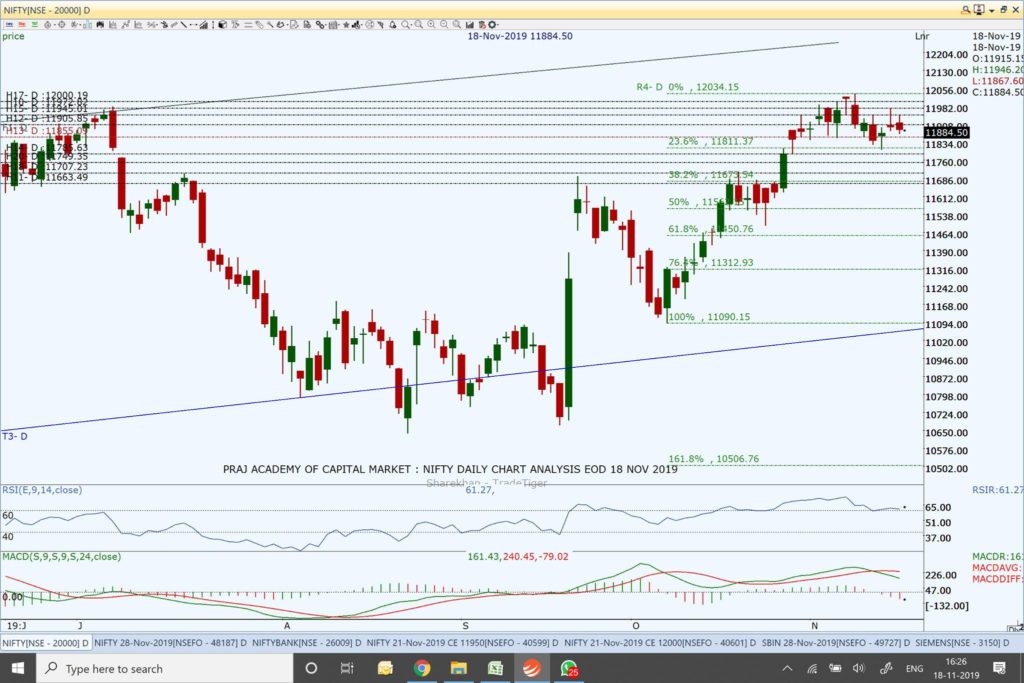
Task: Click the zoom out minus magnifier
Action: tap(444, 25)
